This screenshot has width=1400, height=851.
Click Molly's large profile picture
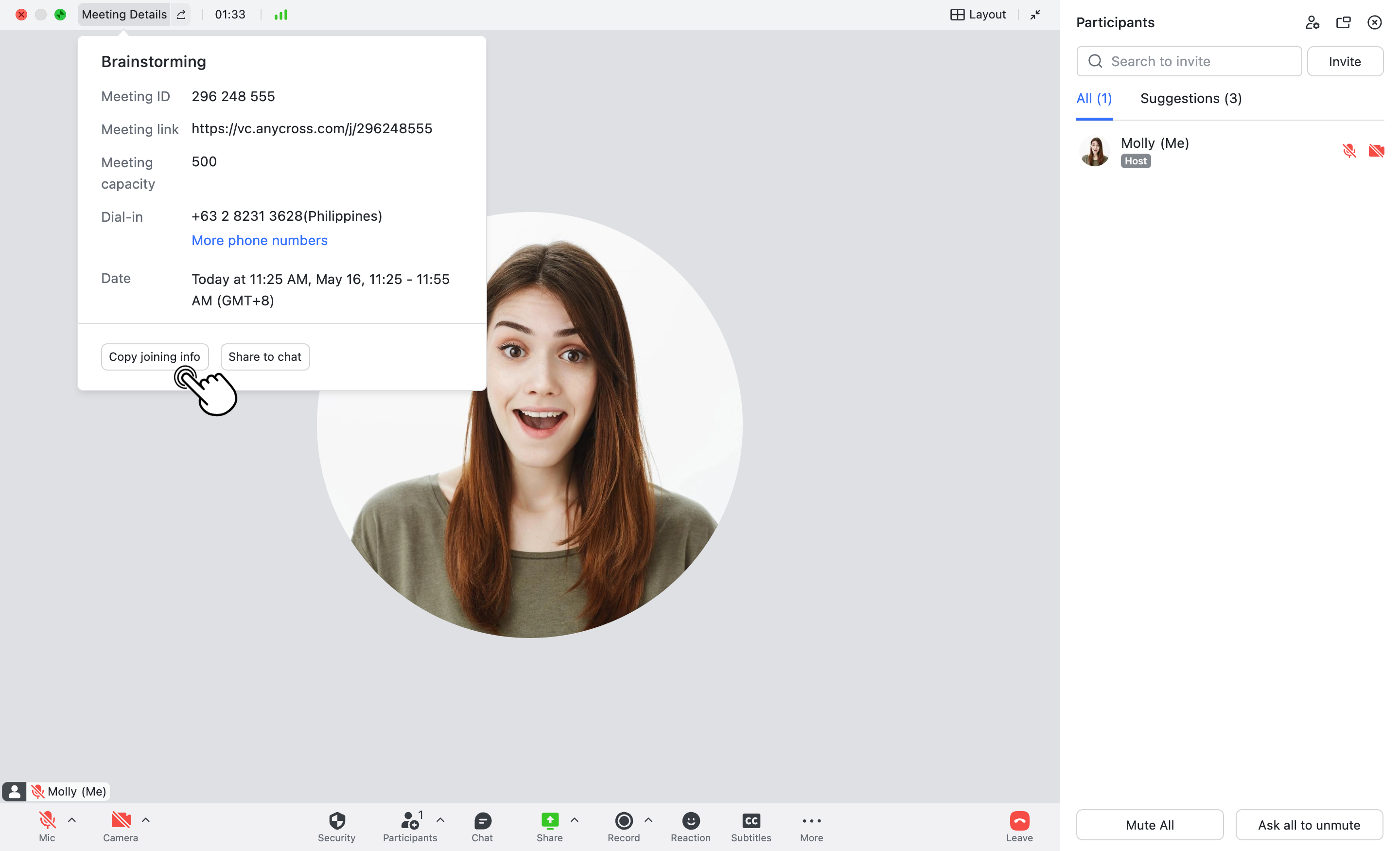click(529, 425)
